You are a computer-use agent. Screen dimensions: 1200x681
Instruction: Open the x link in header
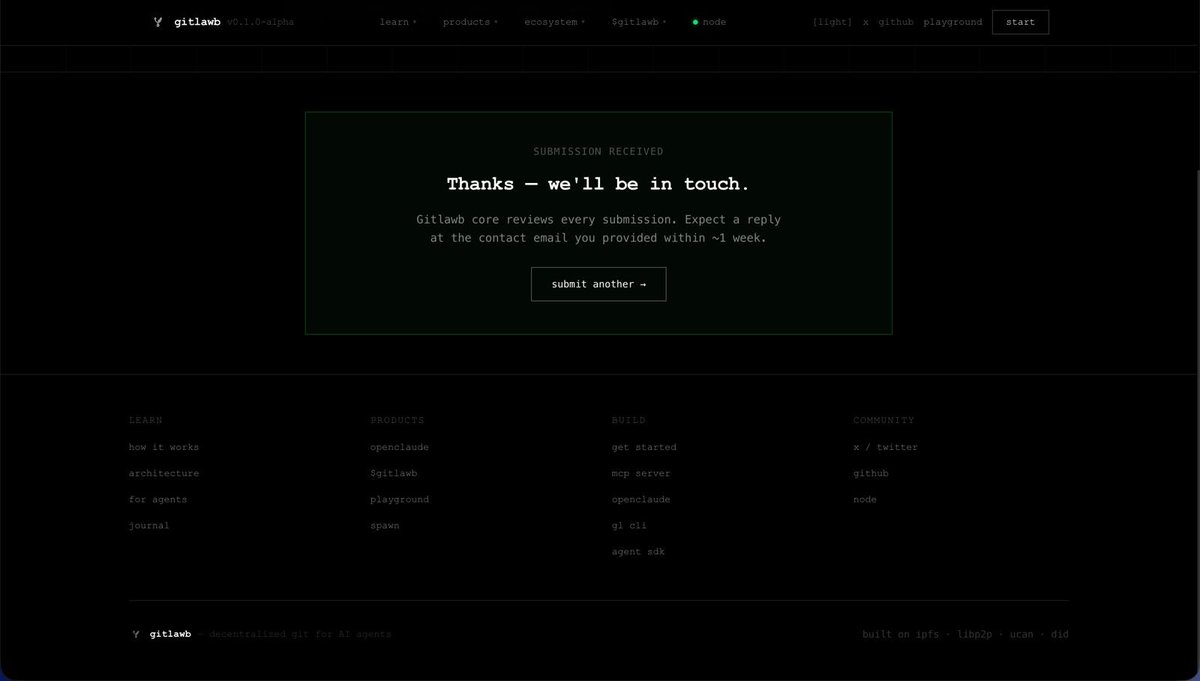(866, 22)
